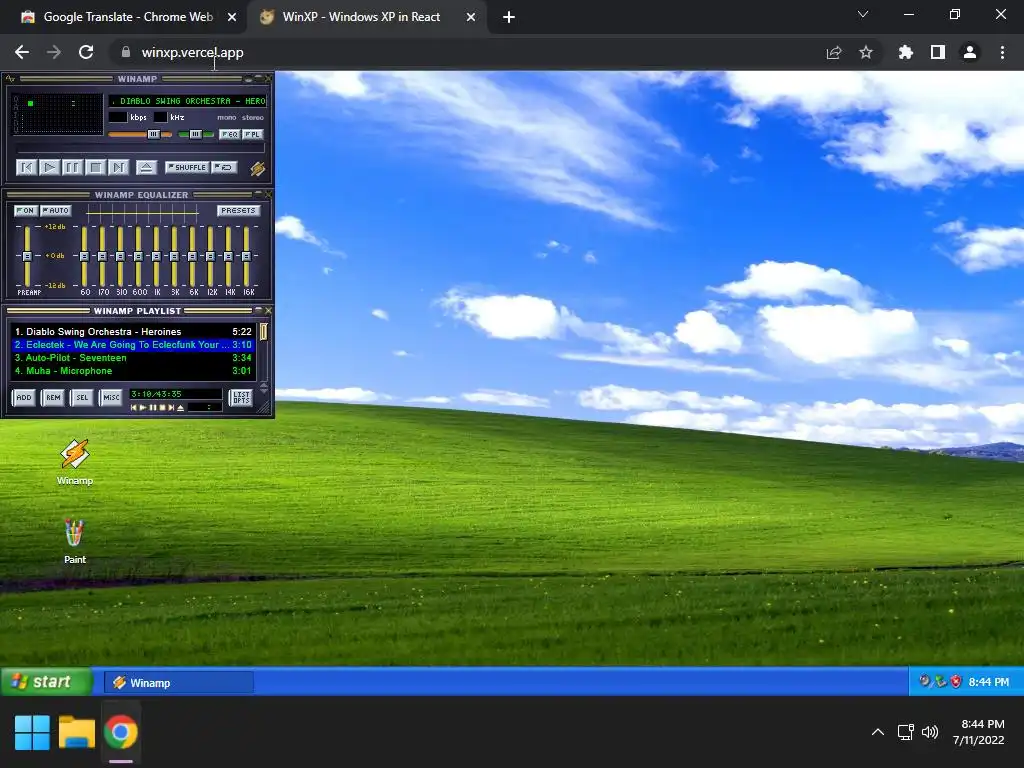Toggle Shuffle mode in Winamp
Screen dimensions: 1024x768
pyautogui.click(x=187, y=167)
